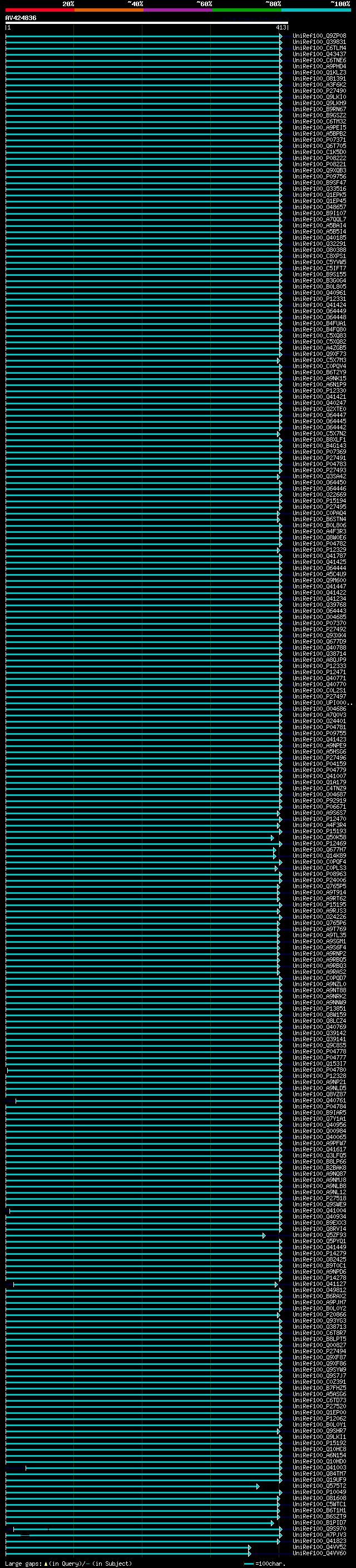Screen dimensions: 356x1568
Task: Select the UniRef100_O48657 row label
Action: click(x=319, y=207)
